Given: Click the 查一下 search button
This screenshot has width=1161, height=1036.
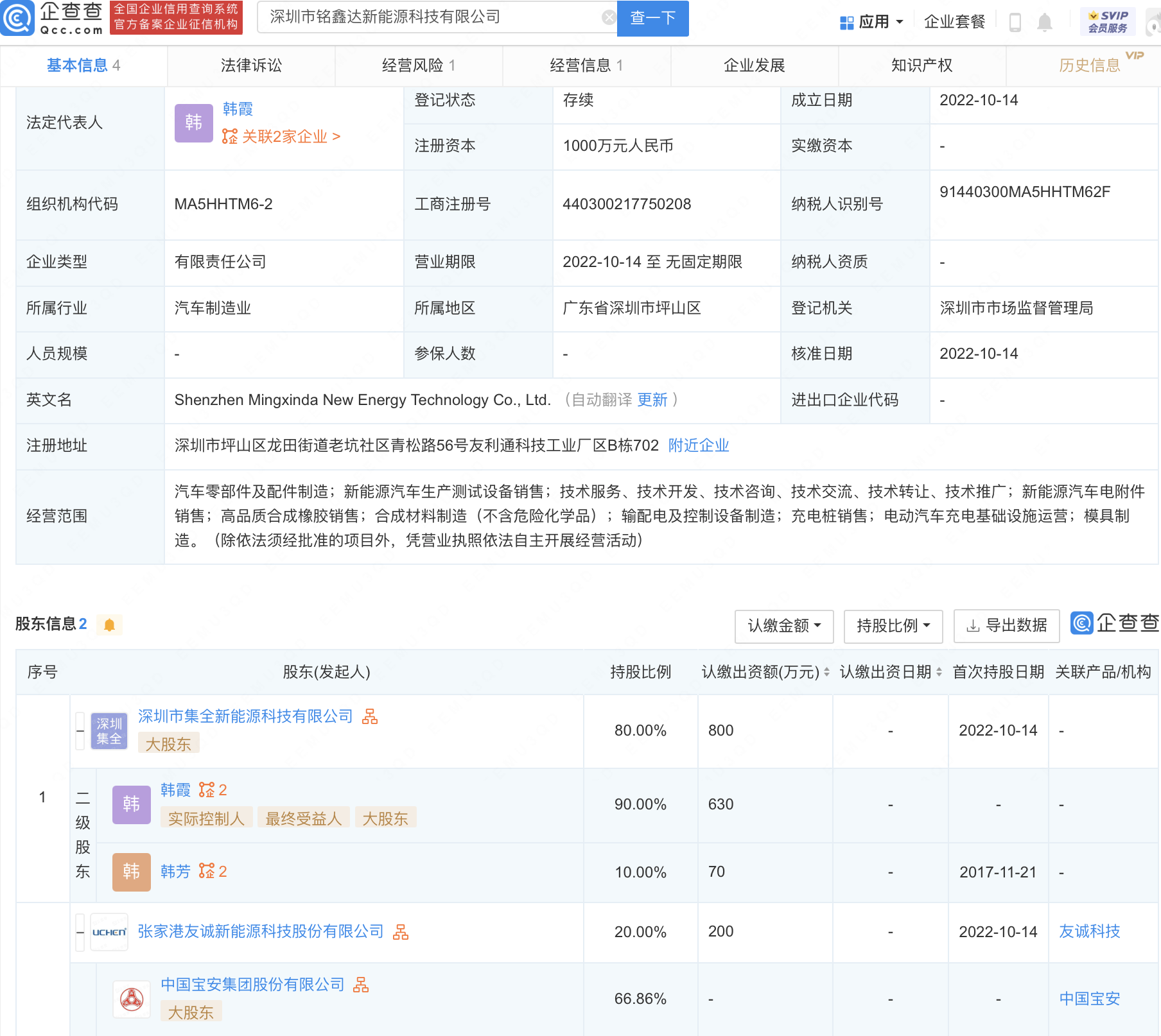Looking at the screenshot, I should coord(652,18).
